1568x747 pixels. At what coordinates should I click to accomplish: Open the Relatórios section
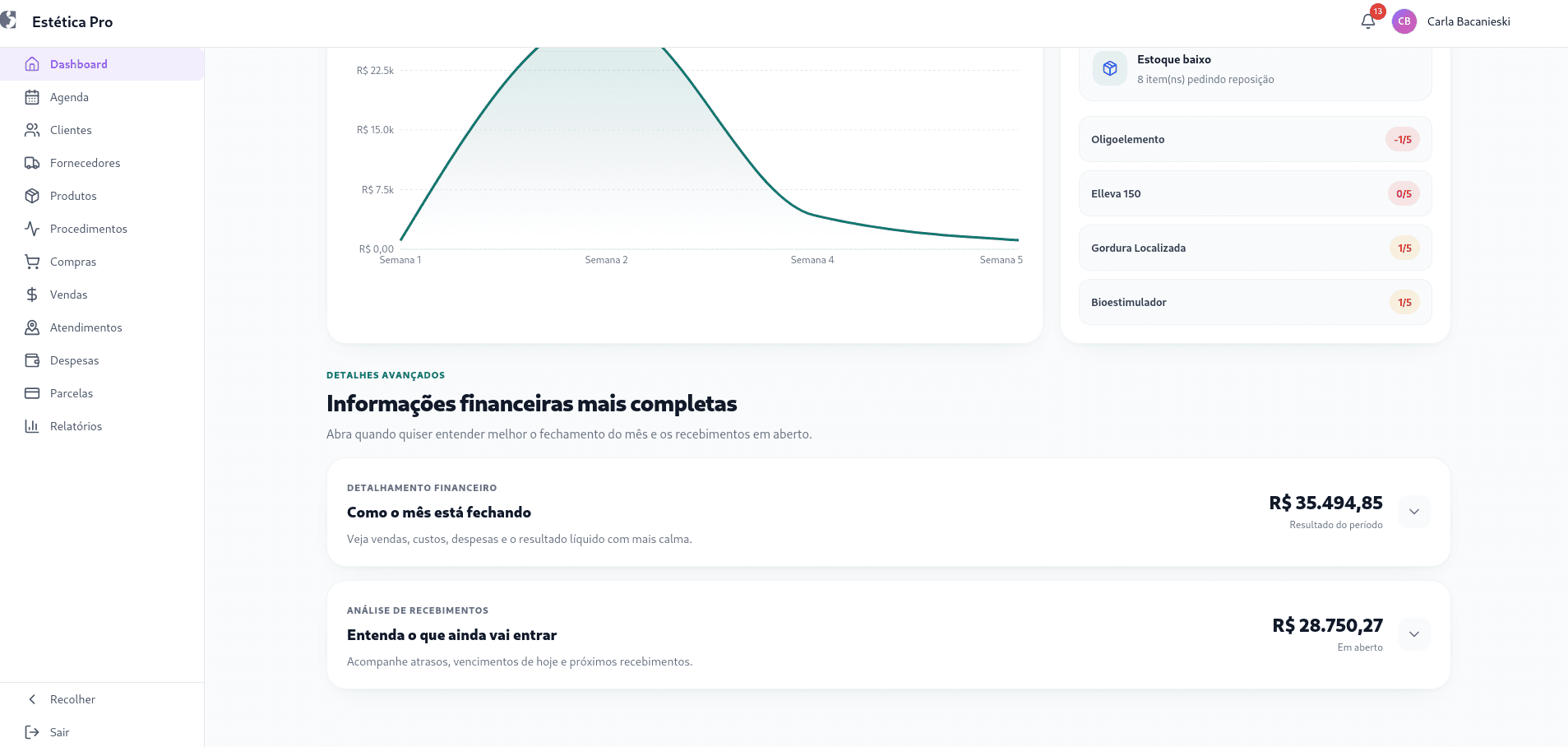pyautogui.click(x=102, y=426)
